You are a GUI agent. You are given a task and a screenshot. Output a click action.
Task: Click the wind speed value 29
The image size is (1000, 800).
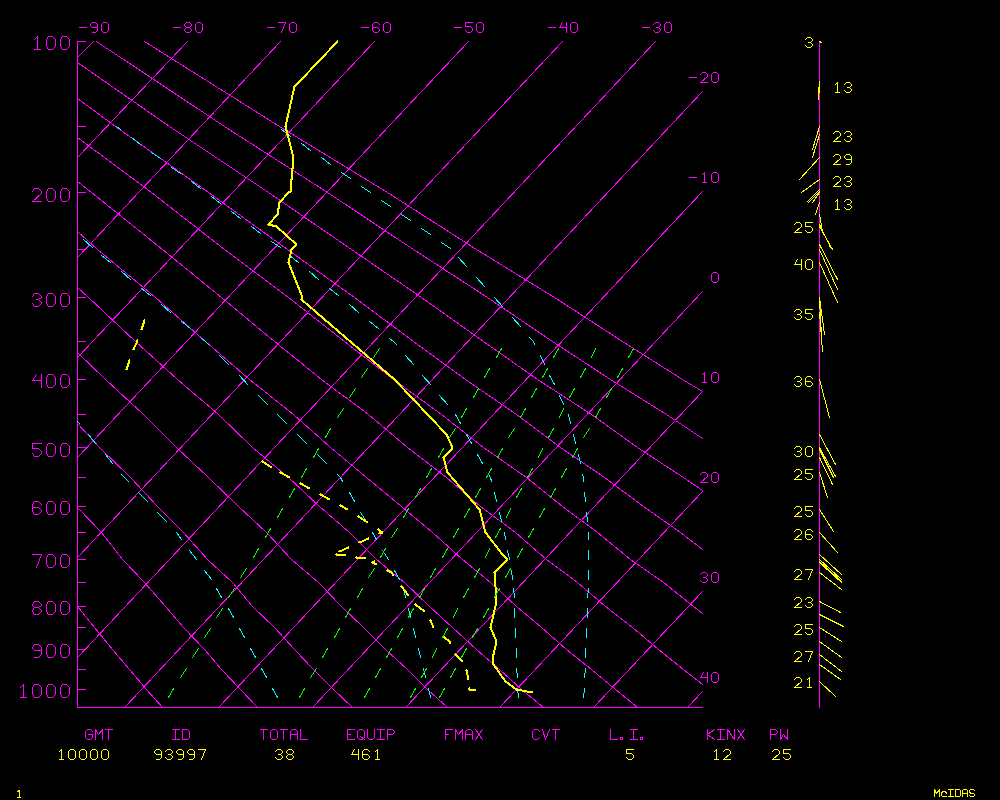[842, 159]
